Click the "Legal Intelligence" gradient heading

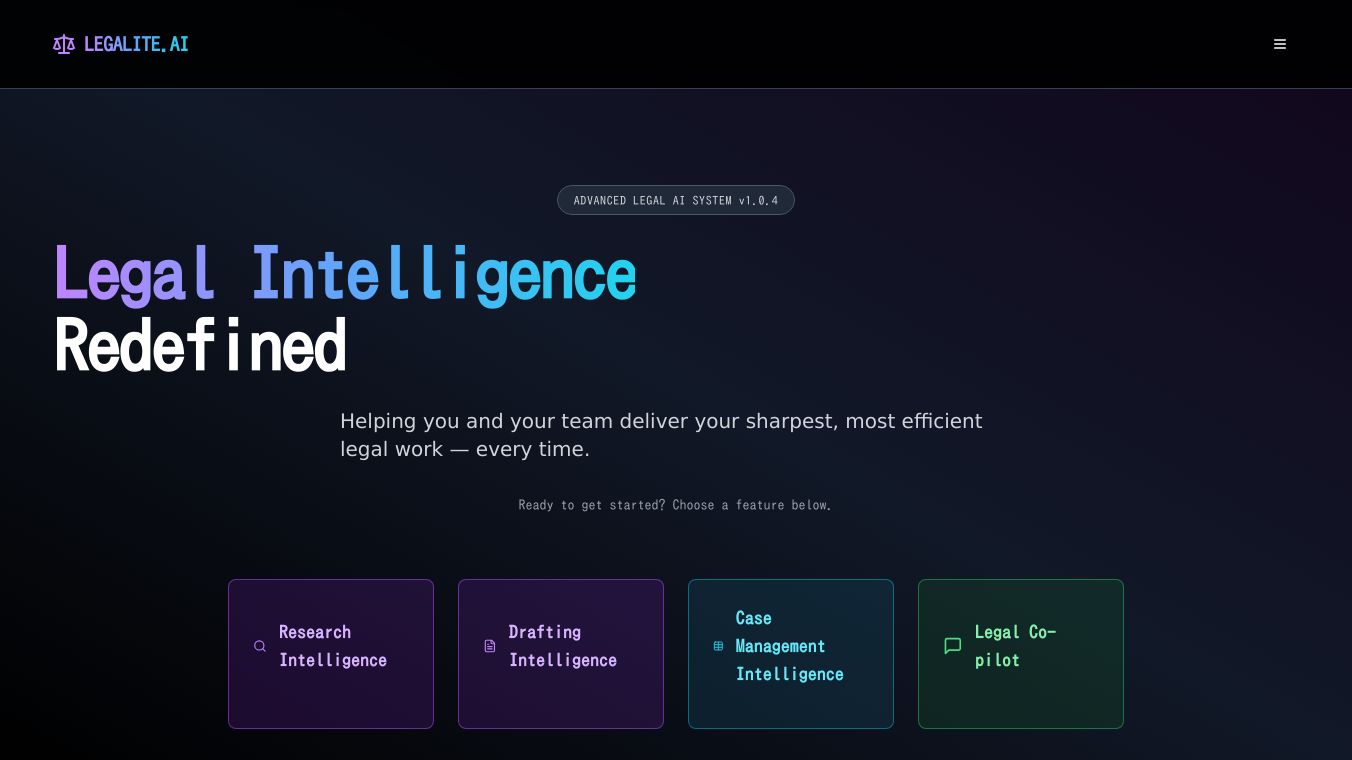click(x=345, y=274)
